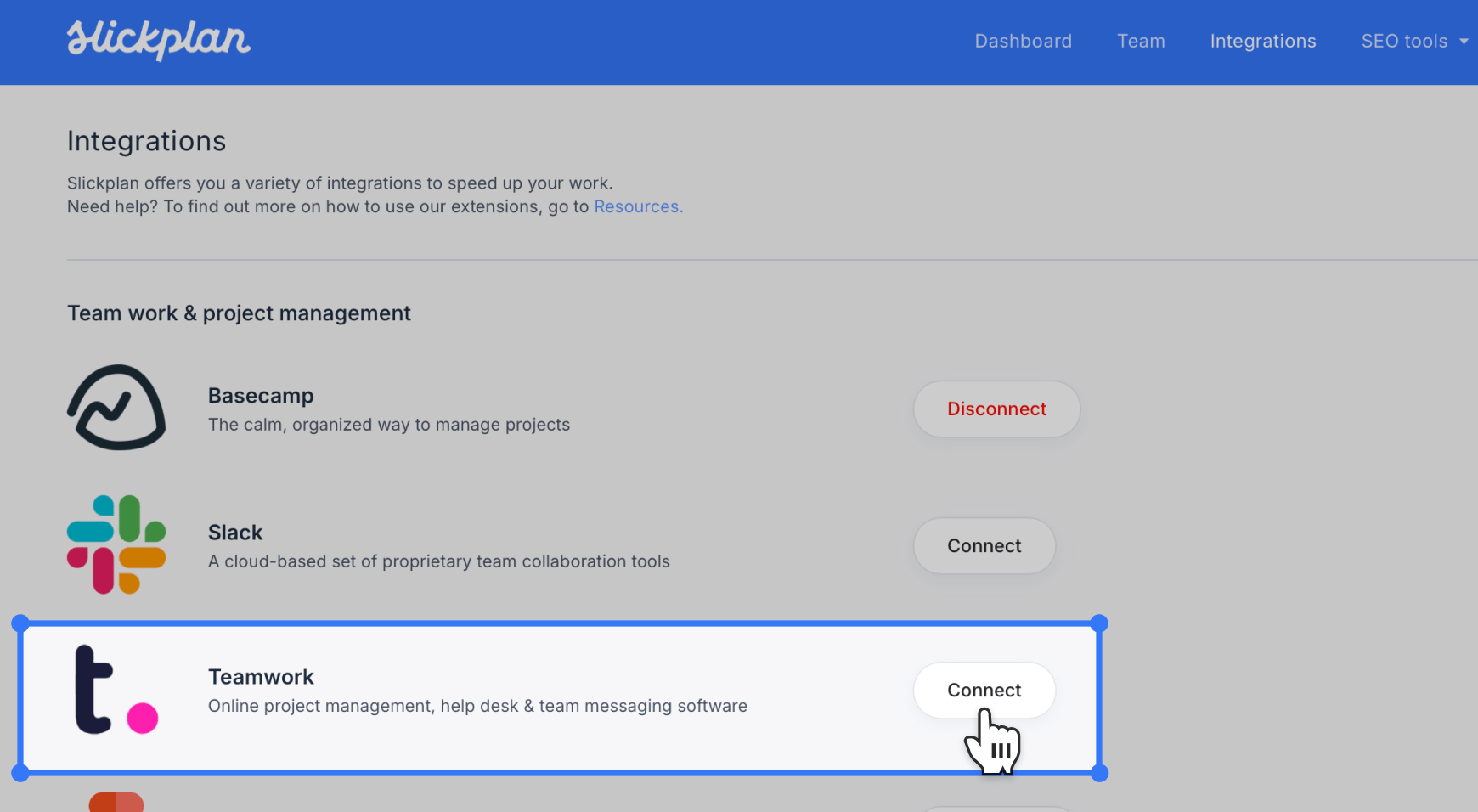Click the top-left selection handle of Teamwork row

pyautogui.click(x=20, y=623)
